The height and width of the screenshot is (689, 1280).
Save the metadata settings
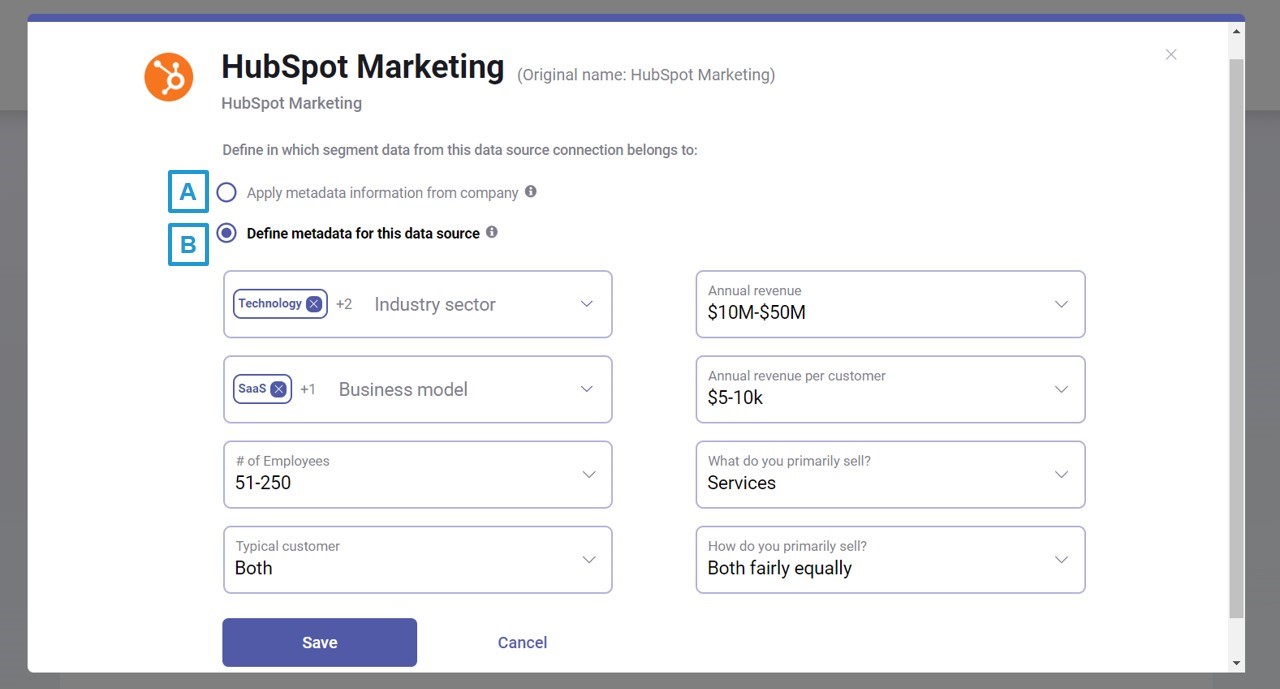pyautogui.click(x=319, y=642)
